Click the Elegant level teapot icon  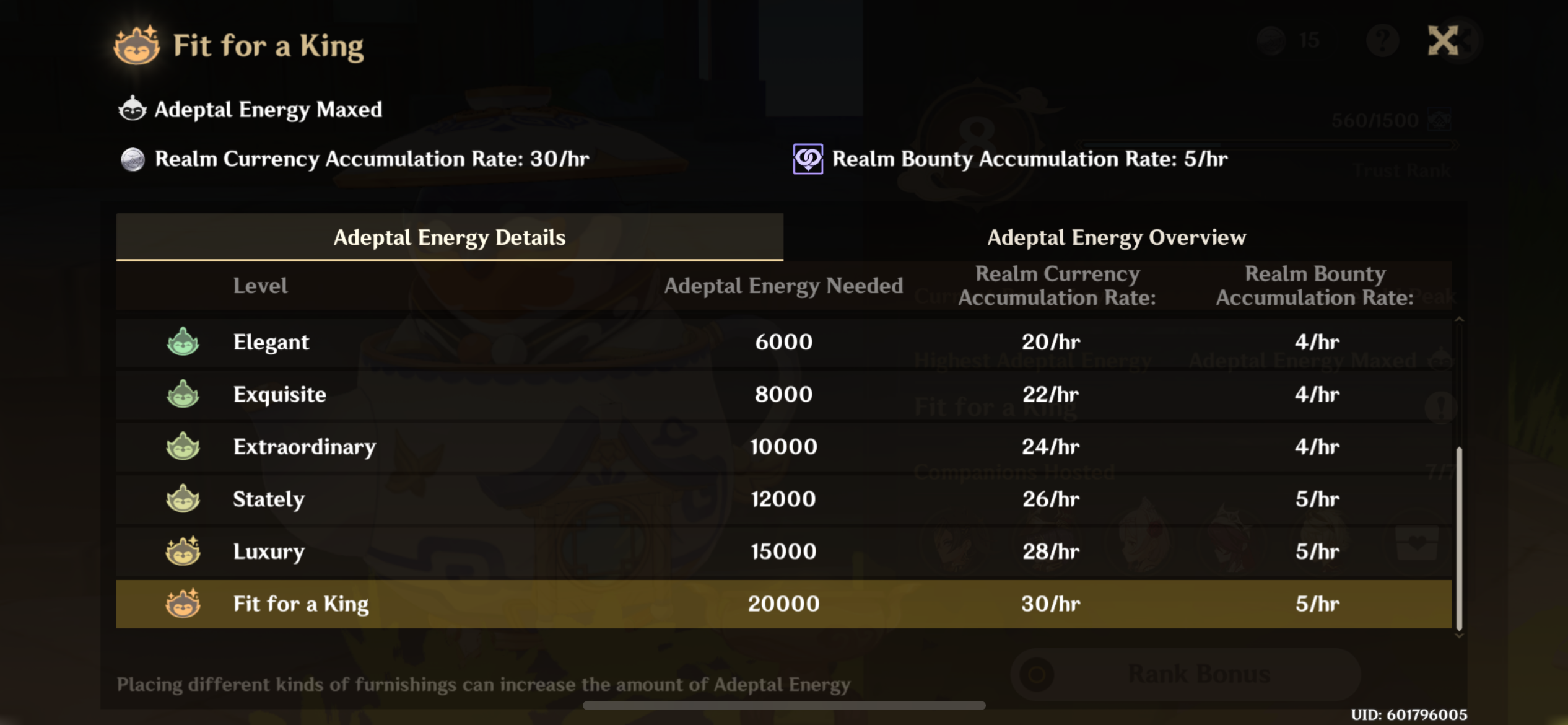coord(183,342)
